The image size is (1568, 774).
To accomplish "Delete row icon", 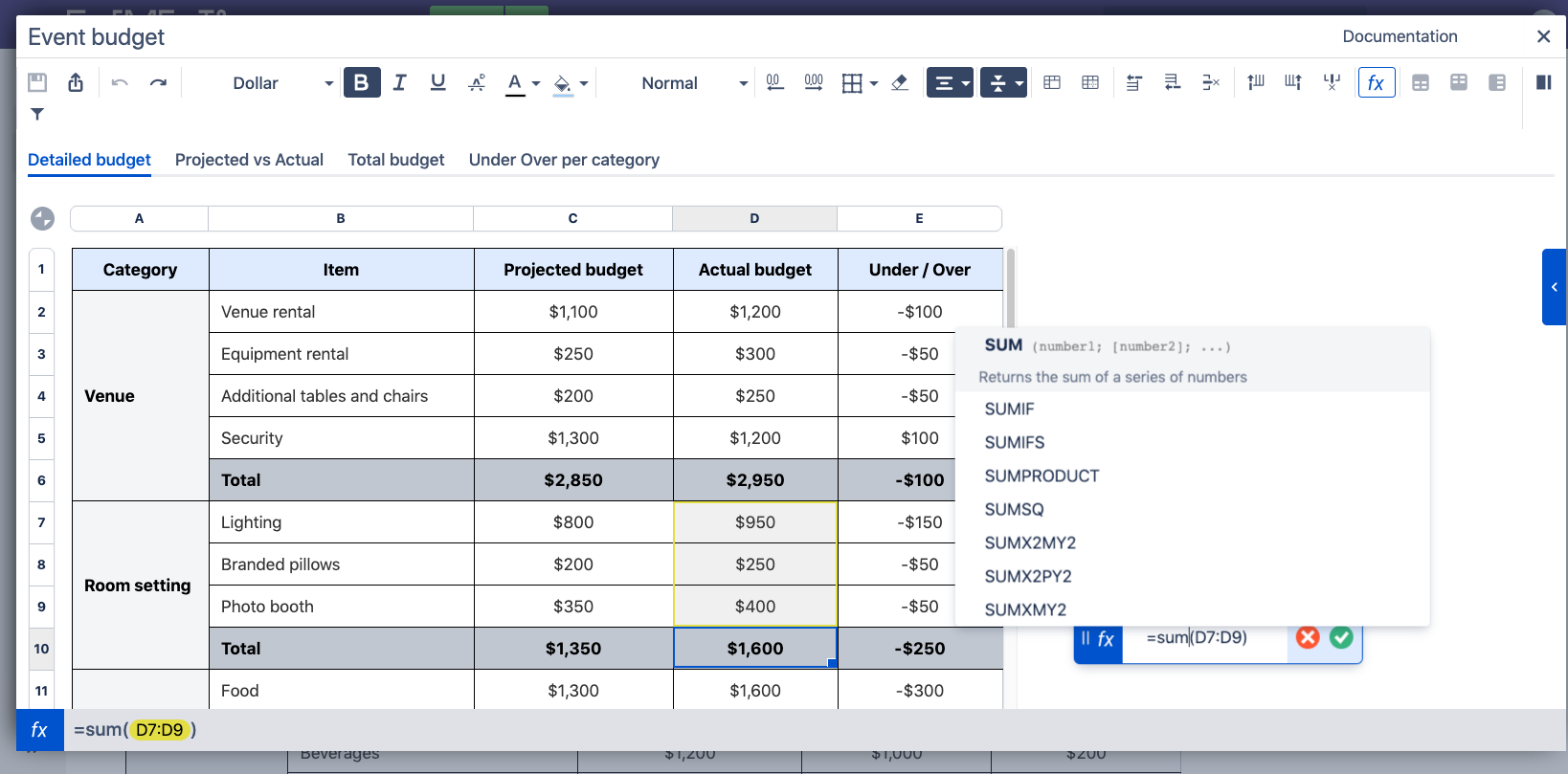I will pyautogui.click(x=1211, y=82).
